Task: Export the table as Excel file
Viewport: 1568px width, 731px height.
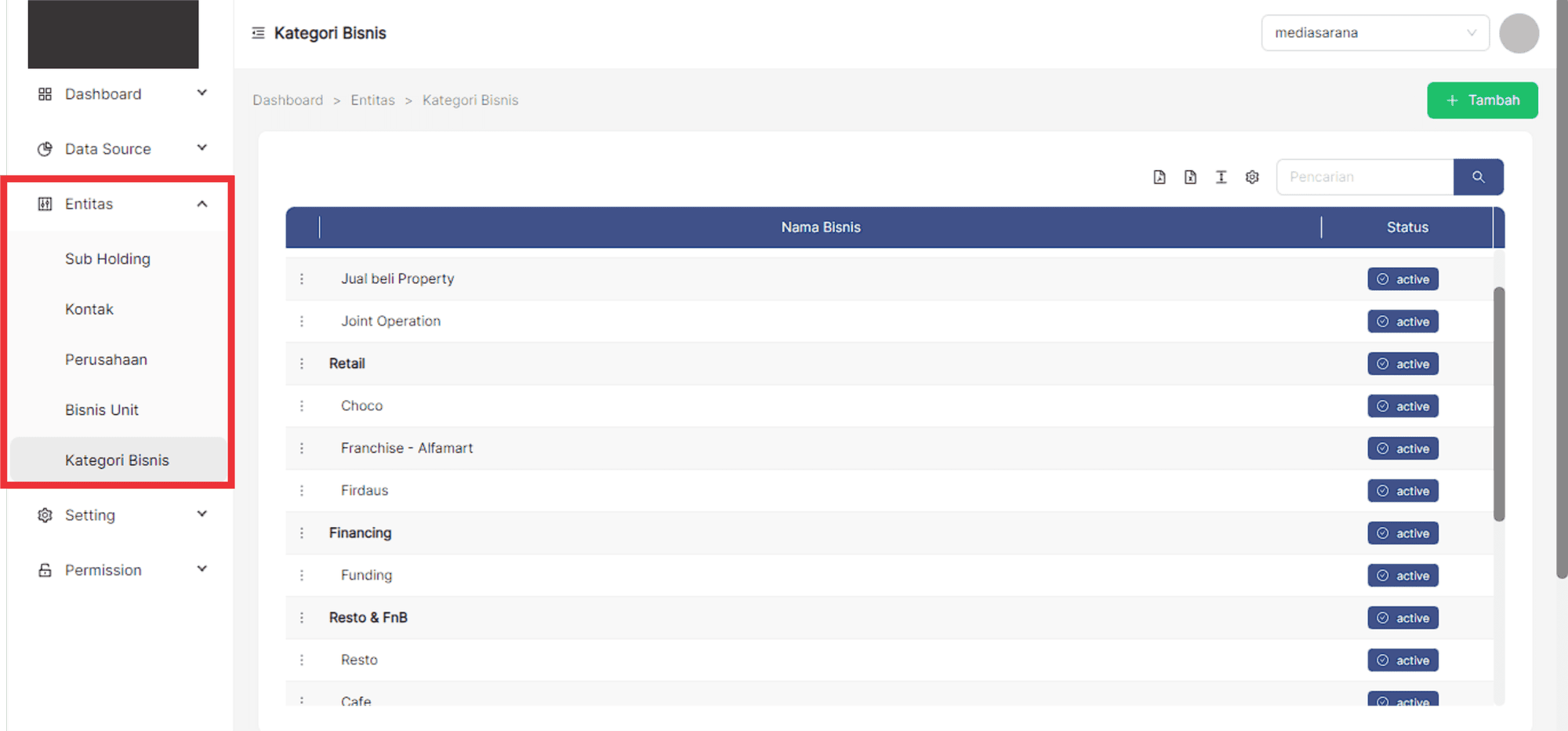Action: 1190,177
